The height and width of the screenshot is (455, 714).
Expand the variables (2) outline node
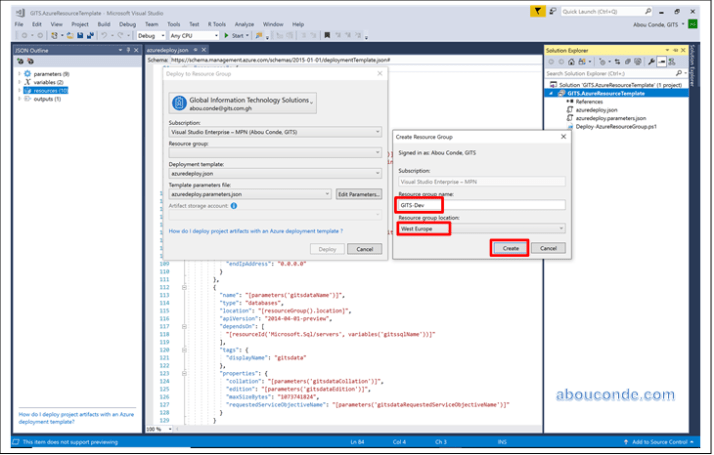pos(19,82)
